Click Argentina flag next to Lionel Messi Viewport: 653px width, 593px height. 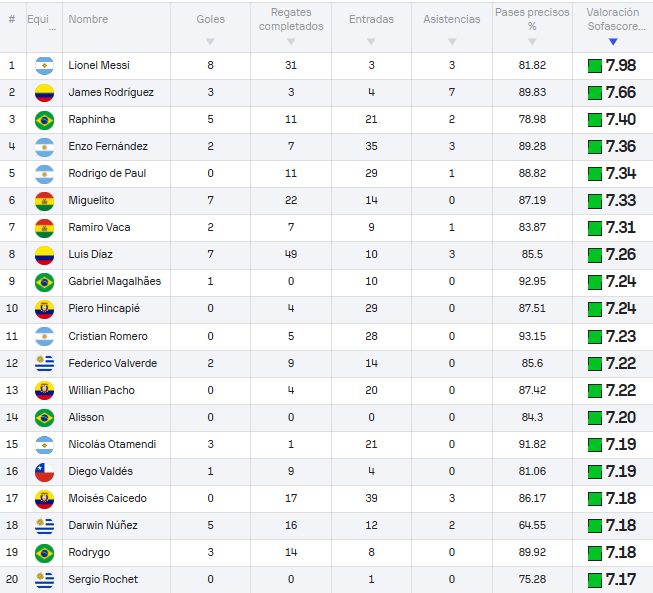pyautogui.click(x=44, y=66)
